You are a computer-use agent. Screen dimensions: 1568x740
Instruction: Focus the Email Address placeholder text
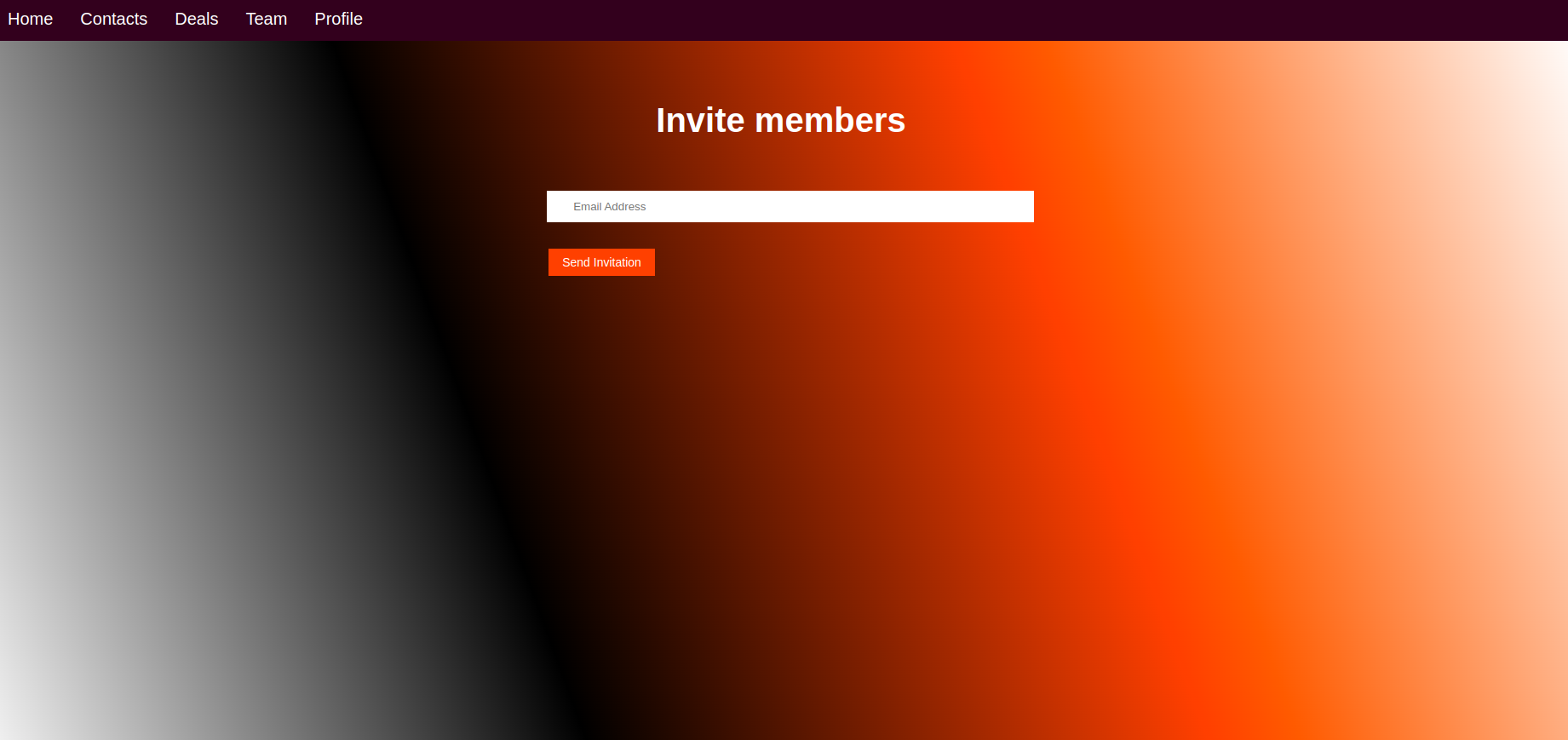pyautogui.click(x=609, y=206)
